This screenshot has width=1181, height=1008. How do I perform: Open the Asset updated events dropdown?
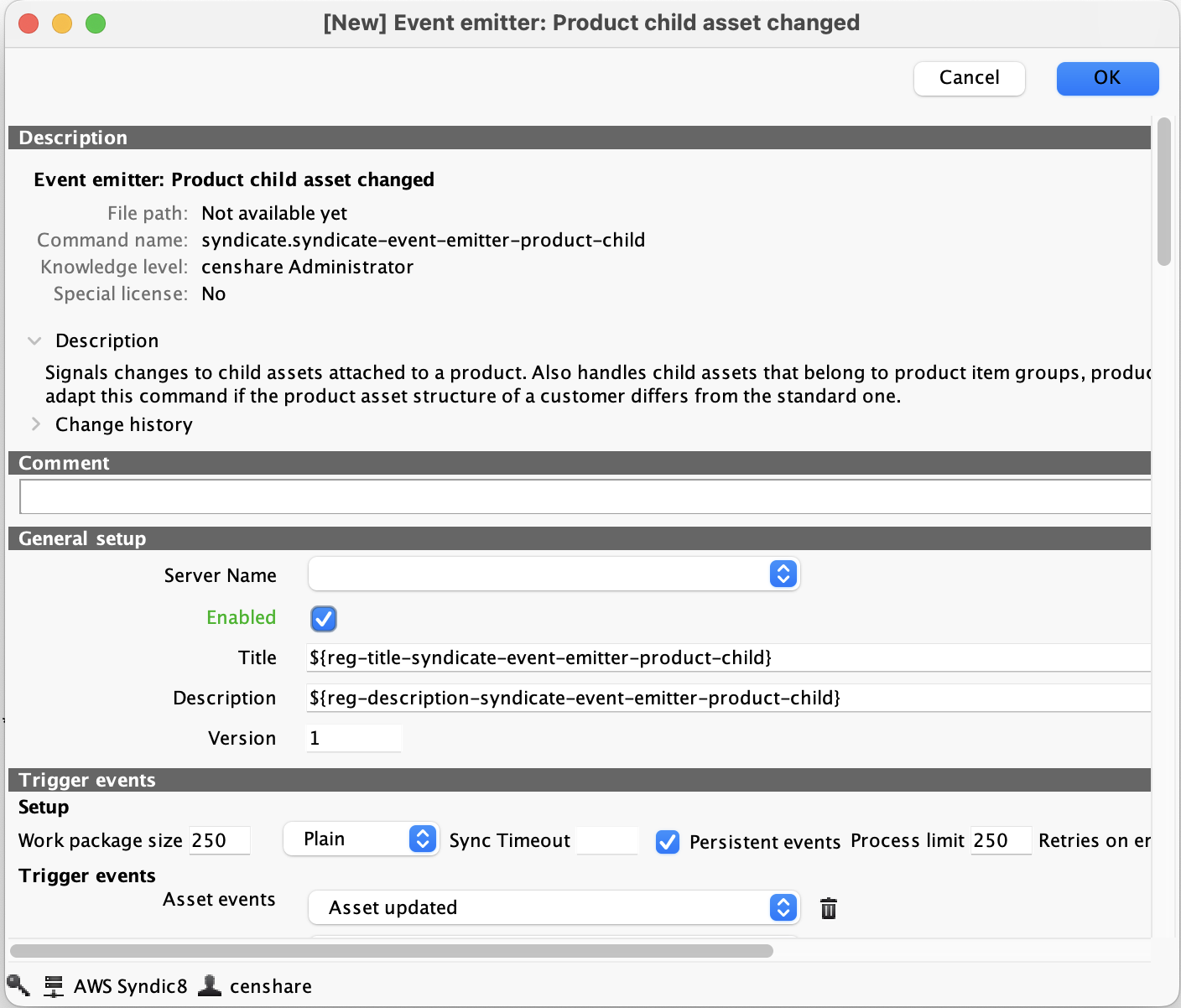pyautogui.click(x=554, y=907)
